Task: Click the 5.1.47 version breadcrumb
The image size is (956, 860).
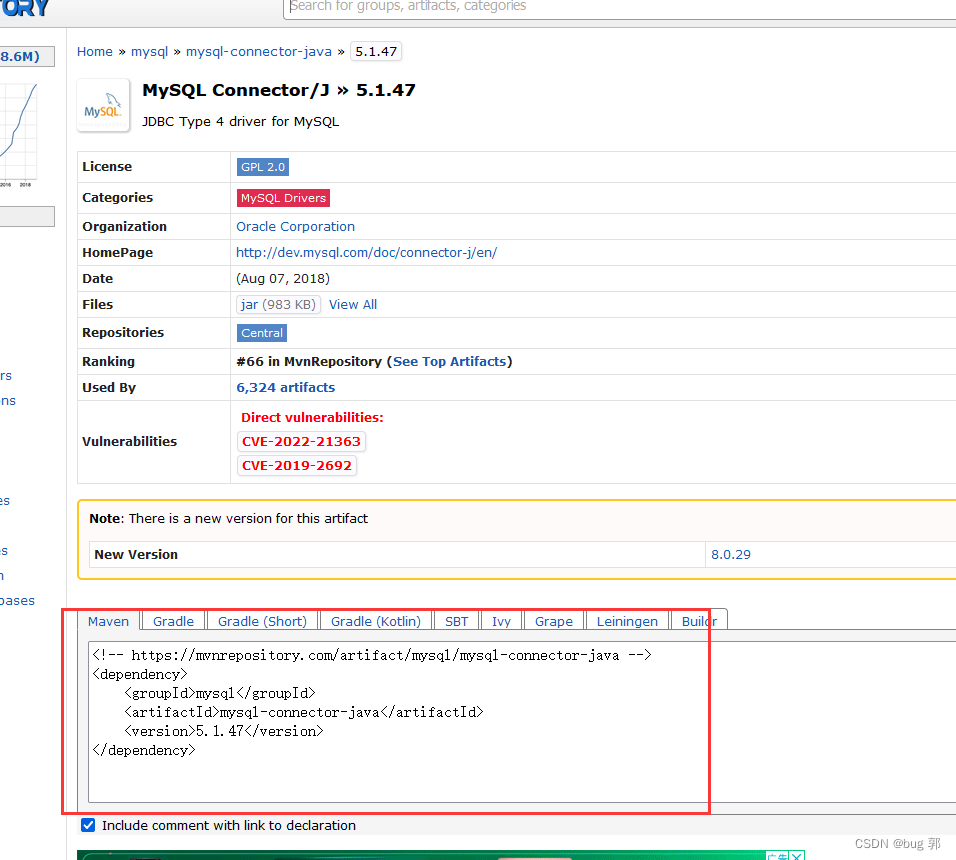Action: 376,52
